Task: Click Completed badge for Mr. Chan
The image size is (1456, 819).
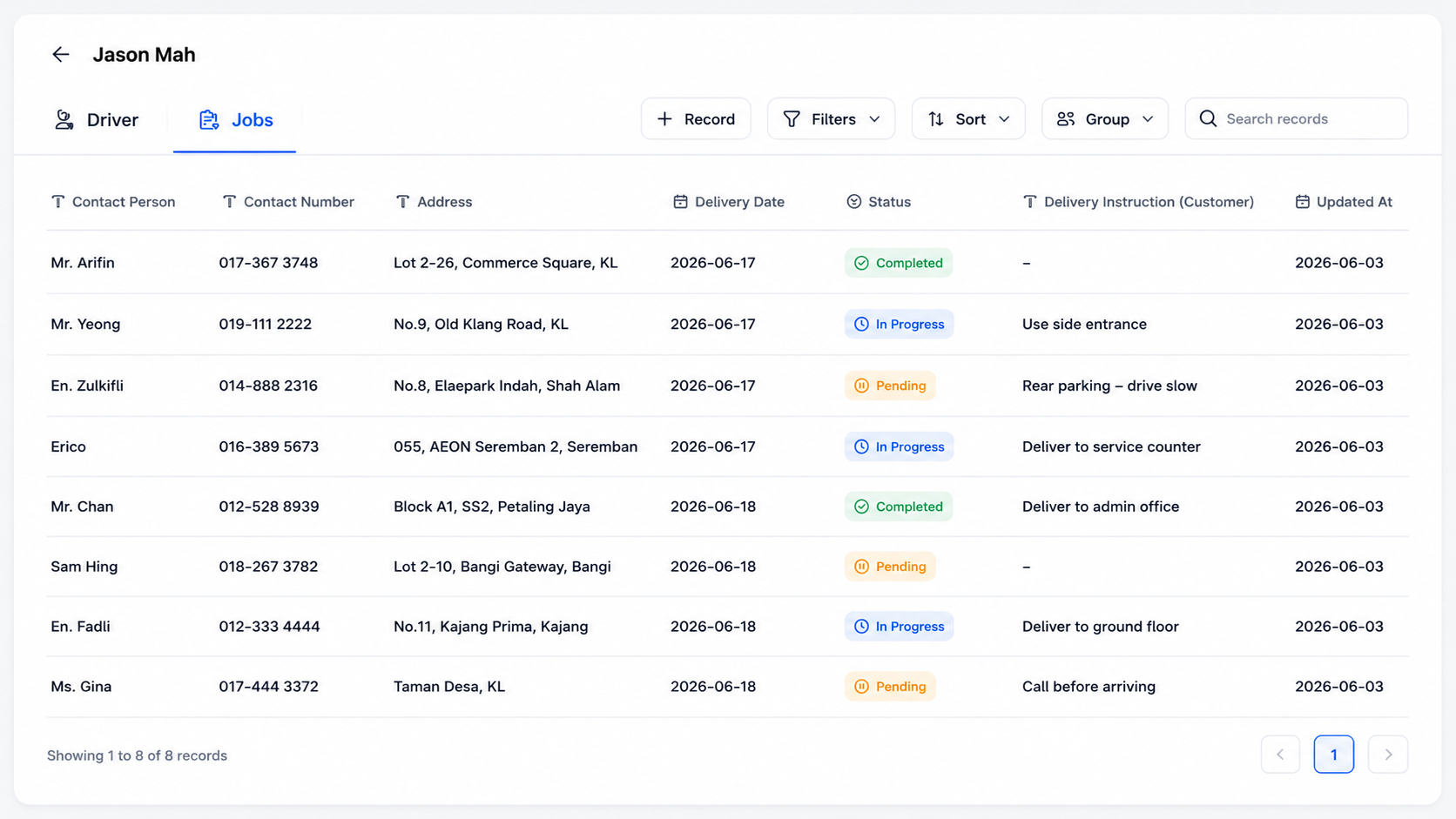Action: point(899,507)
